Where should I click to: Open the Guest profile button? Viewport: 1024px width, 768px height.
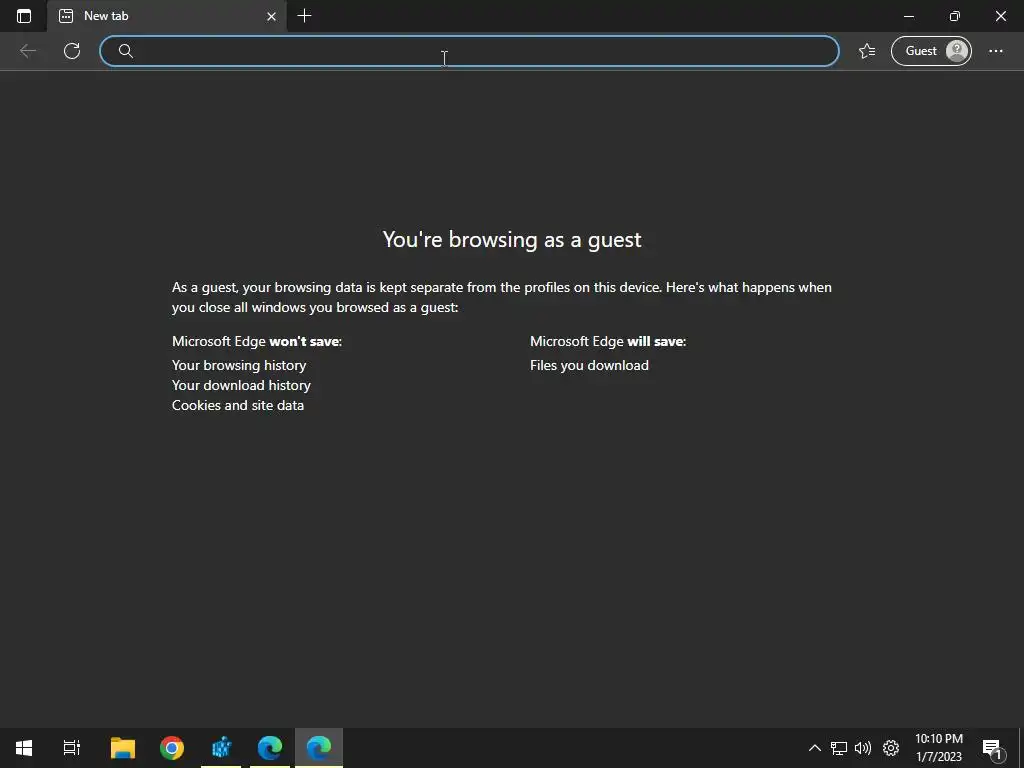[x=931, y=51]
